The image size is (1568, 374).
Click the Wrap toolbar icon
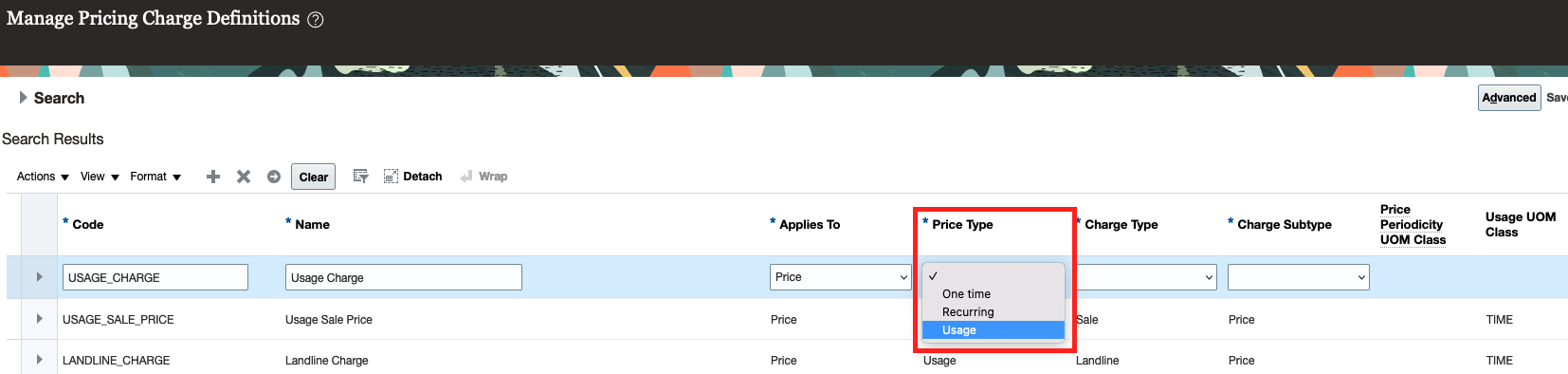point(483,177)
